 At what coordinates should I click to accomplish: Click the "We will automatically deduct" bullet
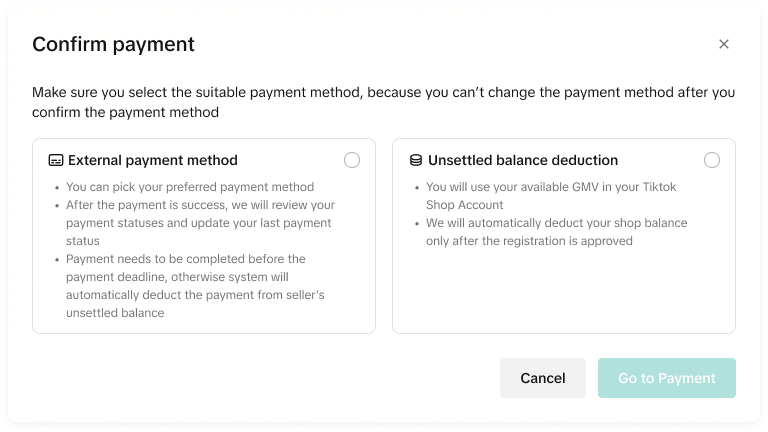tap(556, 223)
